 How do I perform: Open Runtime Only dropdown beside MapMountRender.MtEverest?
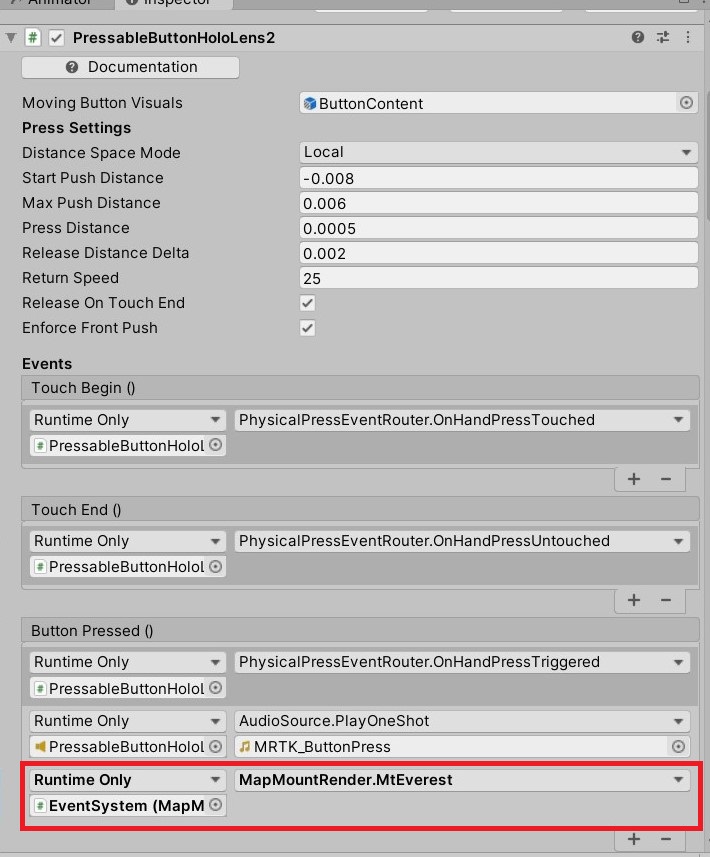coord(128,780)
